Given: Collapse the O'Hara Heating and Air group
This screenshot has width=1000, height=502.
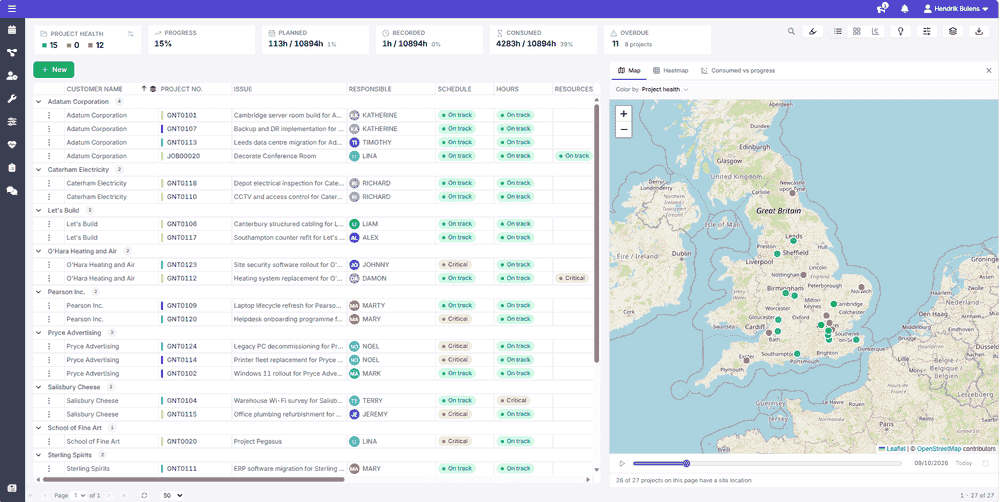Looking at the screenshot, I should click(x=39, y=251).
